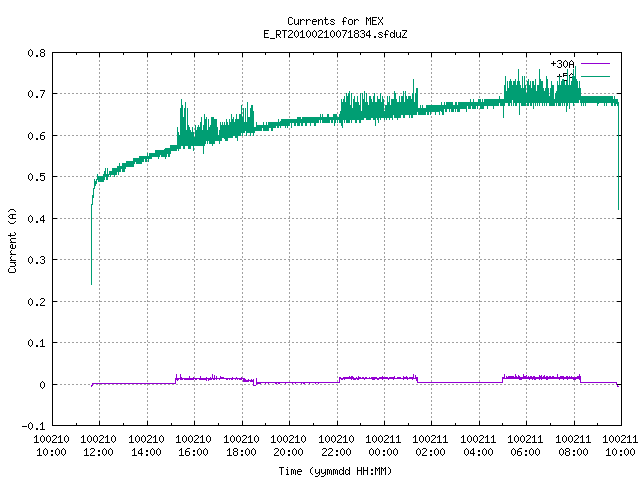Screen dimensions: 640x480
Task: Click the -0.1 y-axis tick label
Action: [33, 426]
